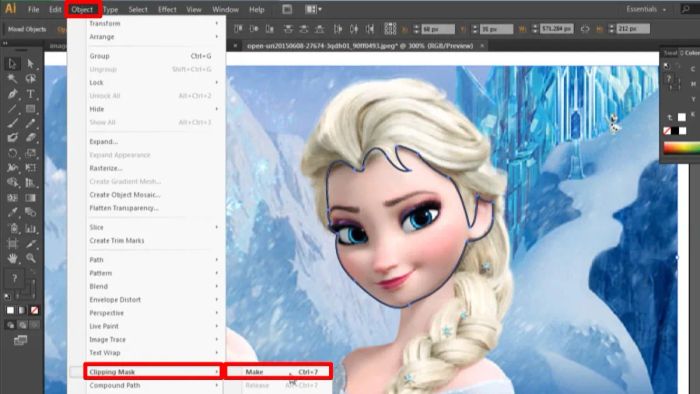Choose the Rotate tool
700x394 pixels.
click(x=12, y=153)
